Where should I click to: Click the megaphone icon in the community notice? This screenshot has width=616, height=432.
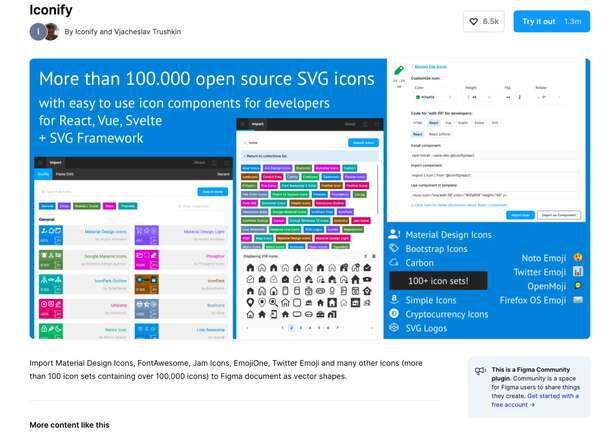[x=480, y=371]
